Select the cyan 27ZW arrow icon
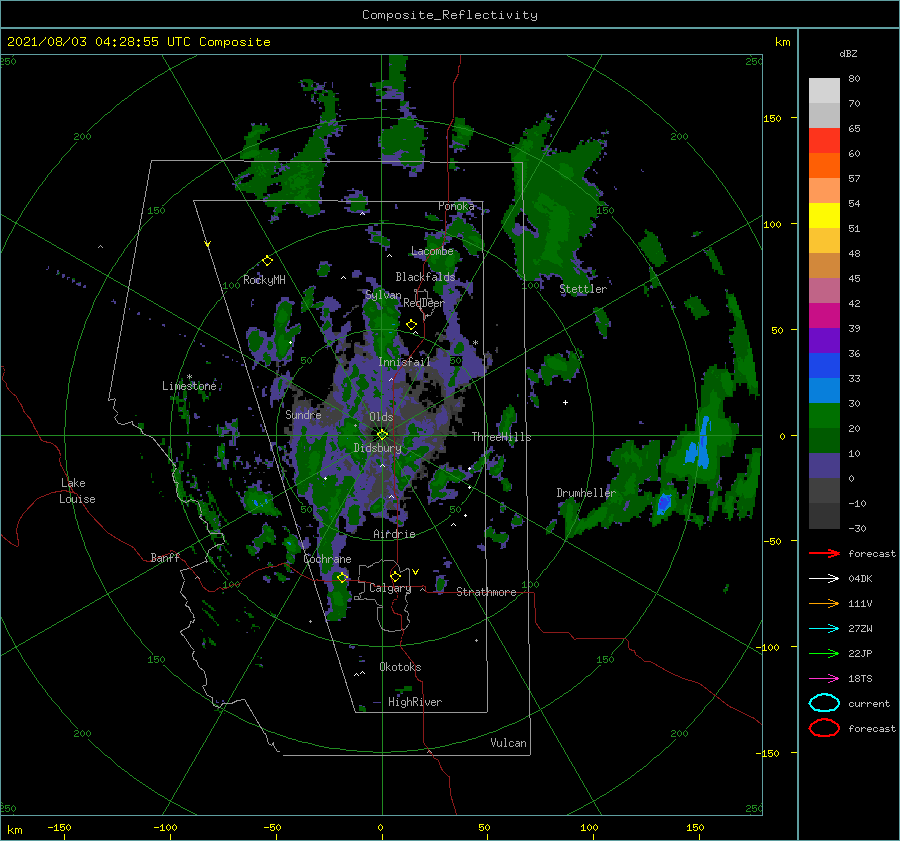The image size is (900, 841). point(824,629)
